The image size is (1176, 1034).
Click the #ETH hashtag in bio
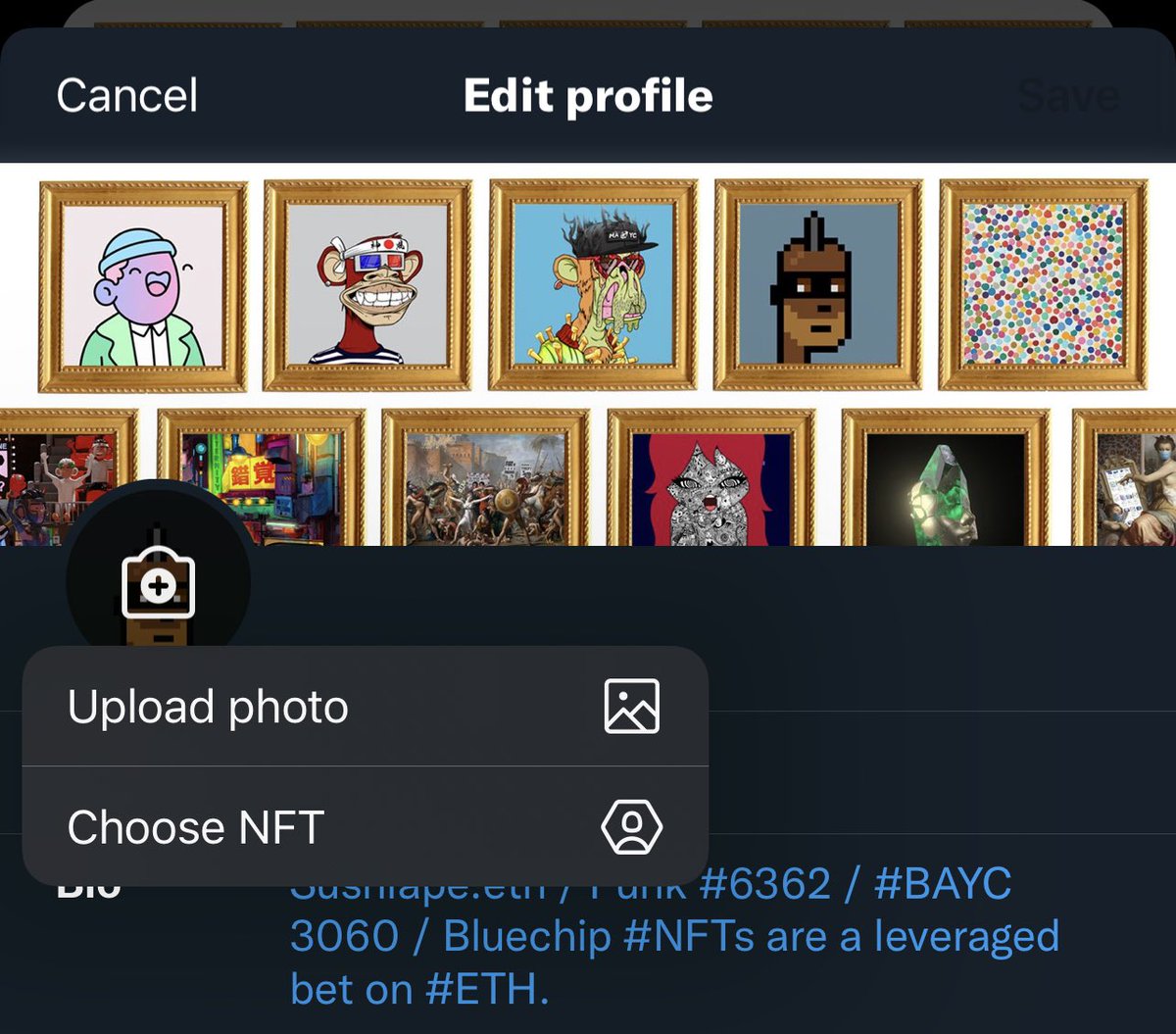click(487, 989)
